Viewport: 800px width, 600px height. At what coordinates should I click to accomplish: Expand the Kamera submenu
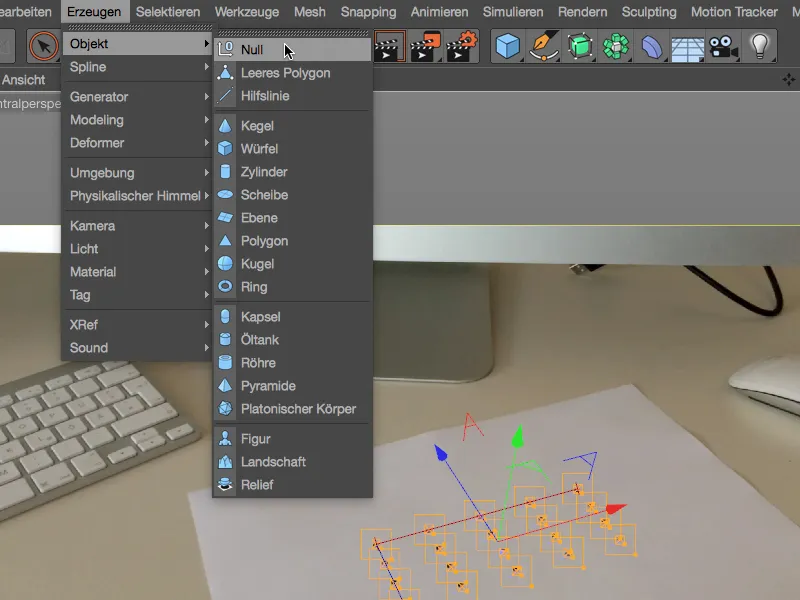(x=137, y=226)
